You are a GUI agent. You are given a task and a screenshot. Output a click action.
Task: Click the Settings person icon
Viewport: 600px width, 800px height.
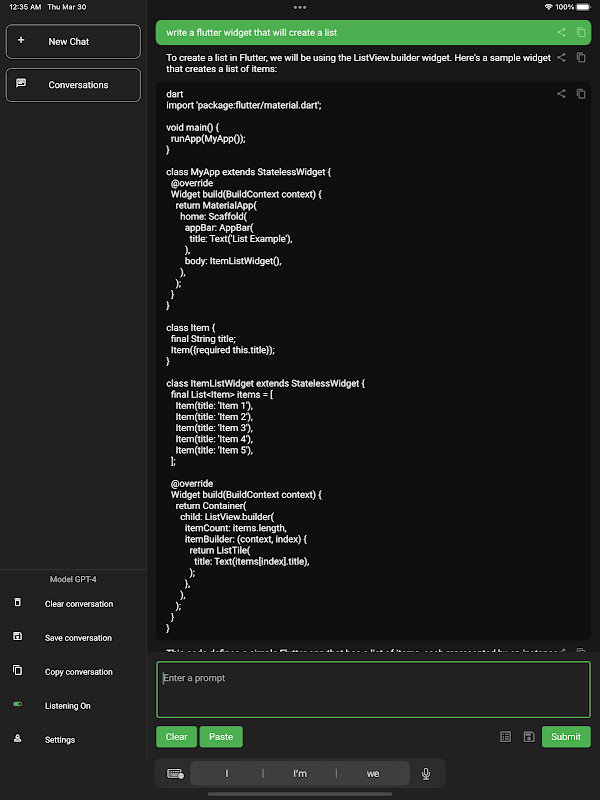(x=17, y=738)
